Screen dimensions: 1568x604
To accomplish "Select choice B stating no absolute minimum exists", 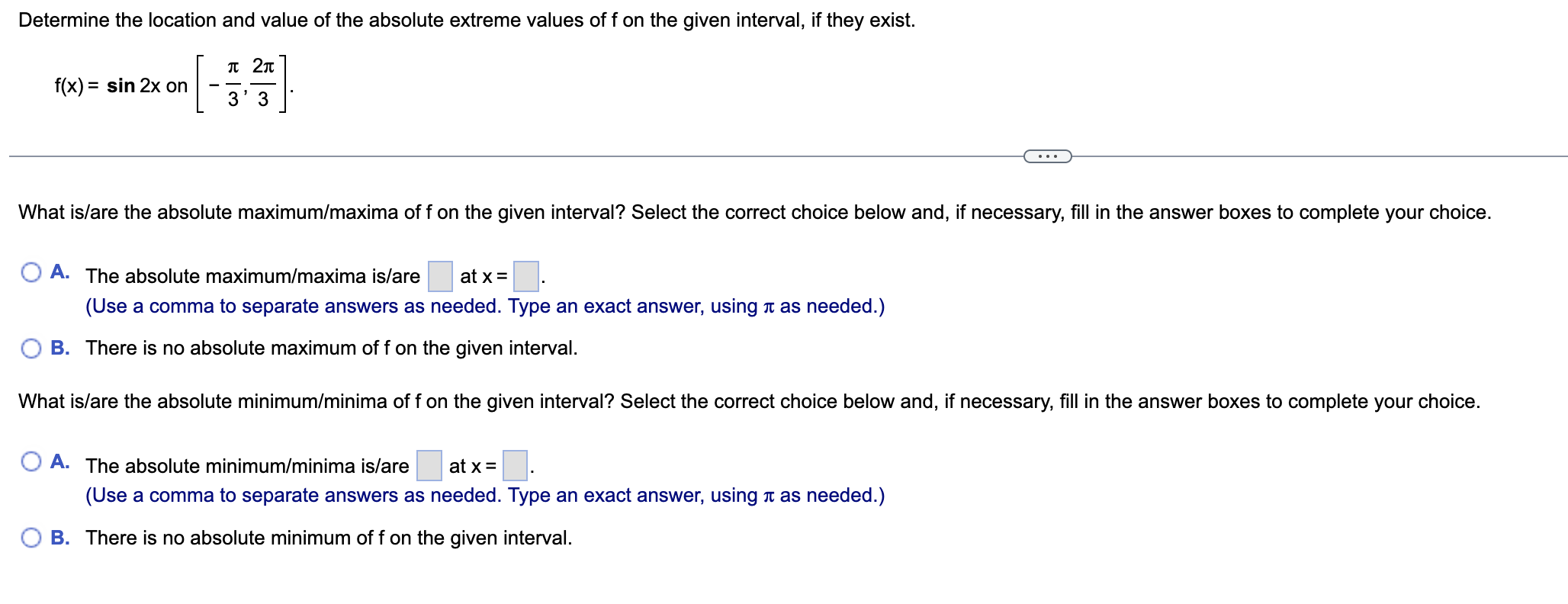I will (31, 538).
